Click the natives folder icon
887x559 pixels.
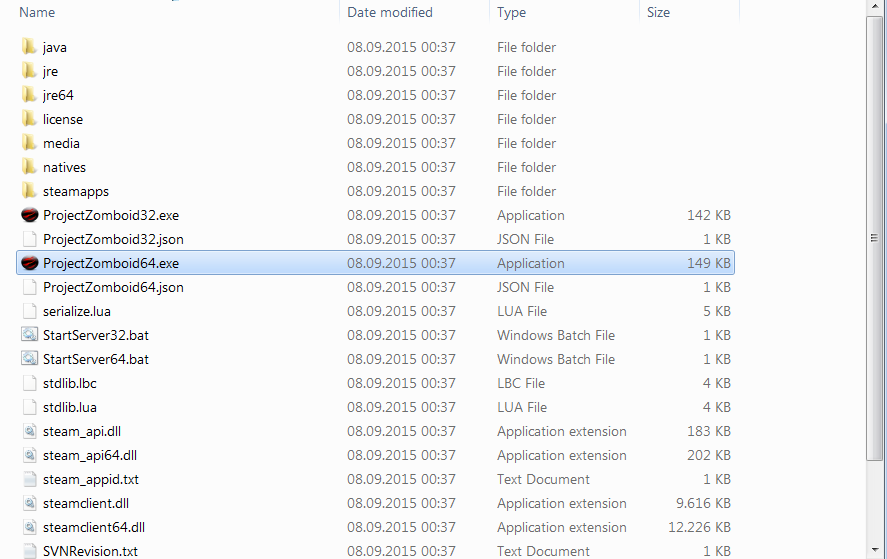coord(29,167)
